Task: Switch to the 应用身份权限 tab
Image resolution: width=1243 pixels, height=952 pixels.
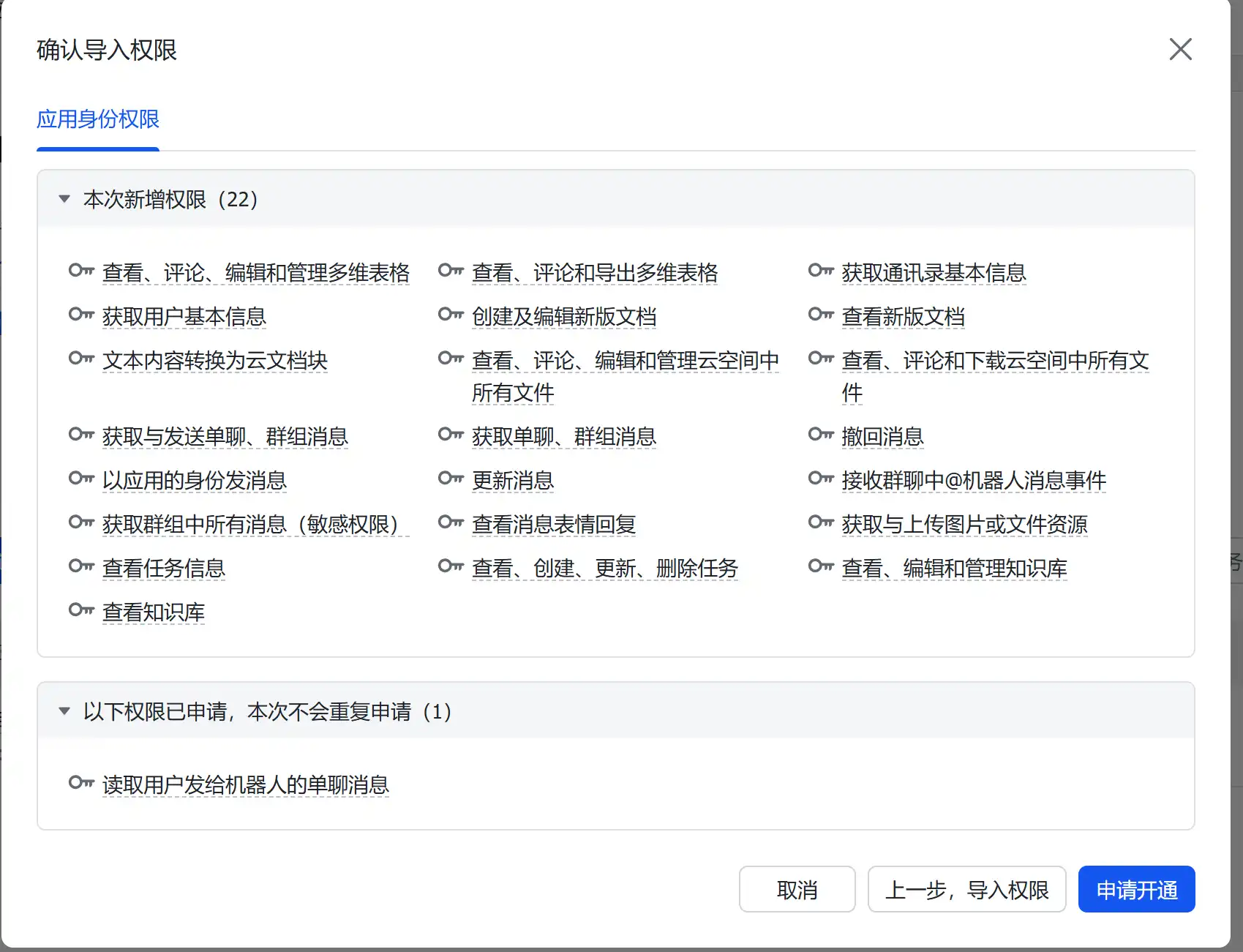Action: (x=98, y=119)
